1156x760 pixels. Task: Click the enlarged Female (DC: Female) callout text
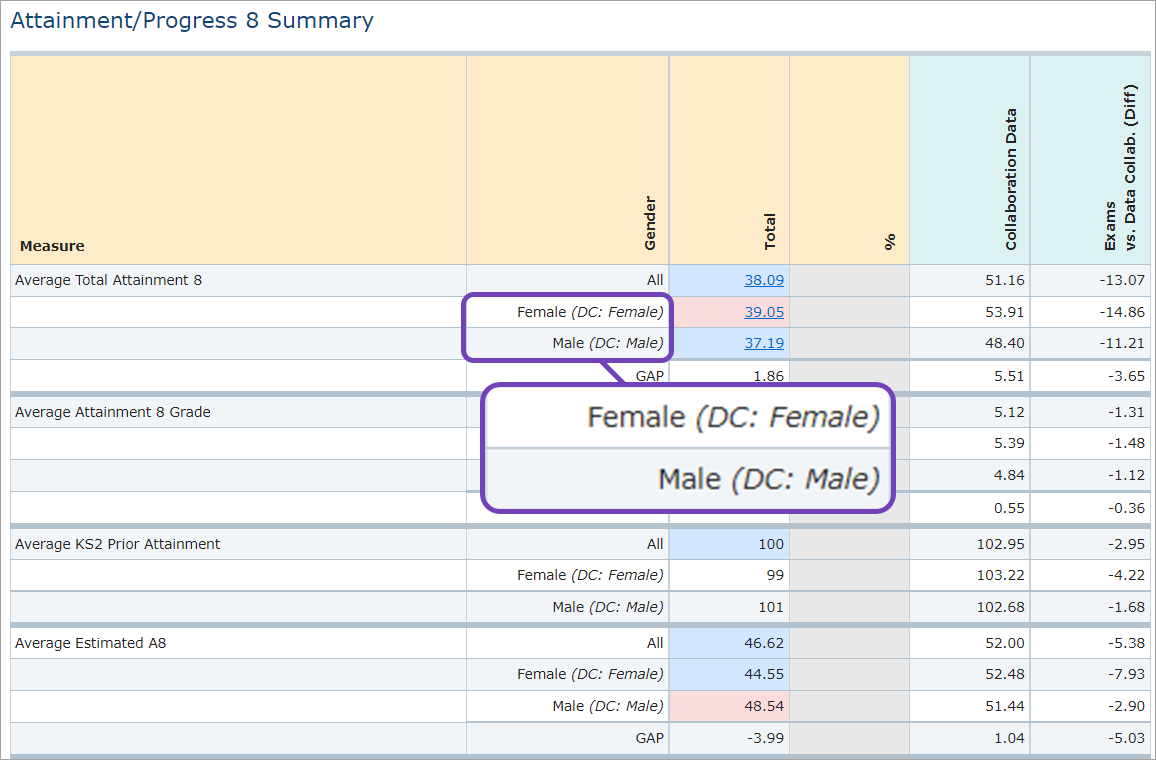pos(733,417)
